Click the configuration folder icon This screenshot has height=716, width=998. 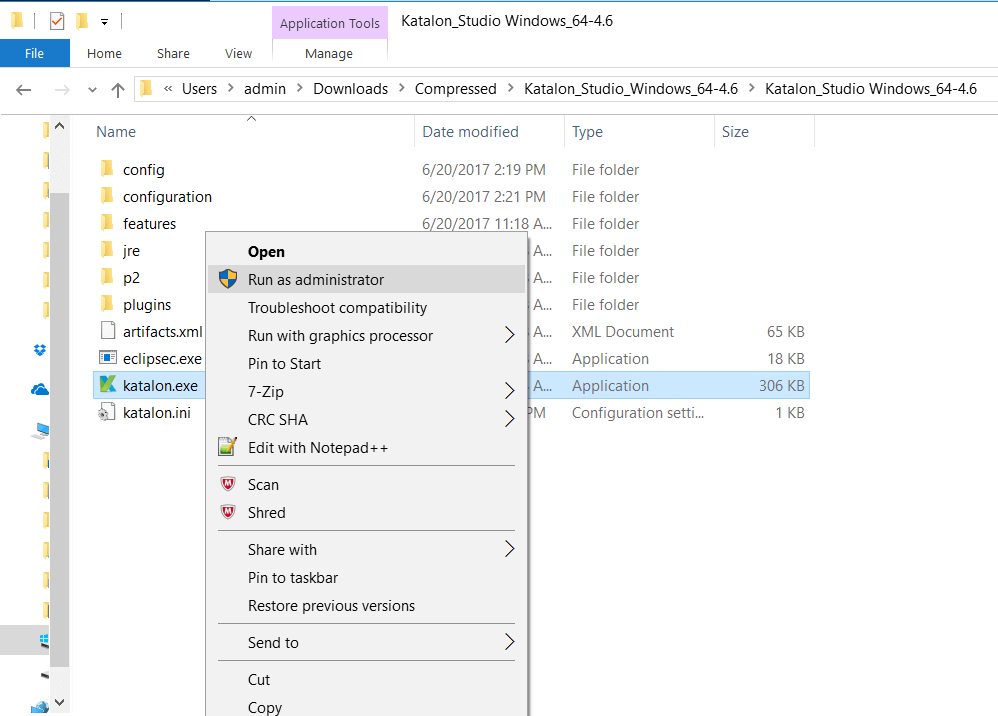pos(107,195)
